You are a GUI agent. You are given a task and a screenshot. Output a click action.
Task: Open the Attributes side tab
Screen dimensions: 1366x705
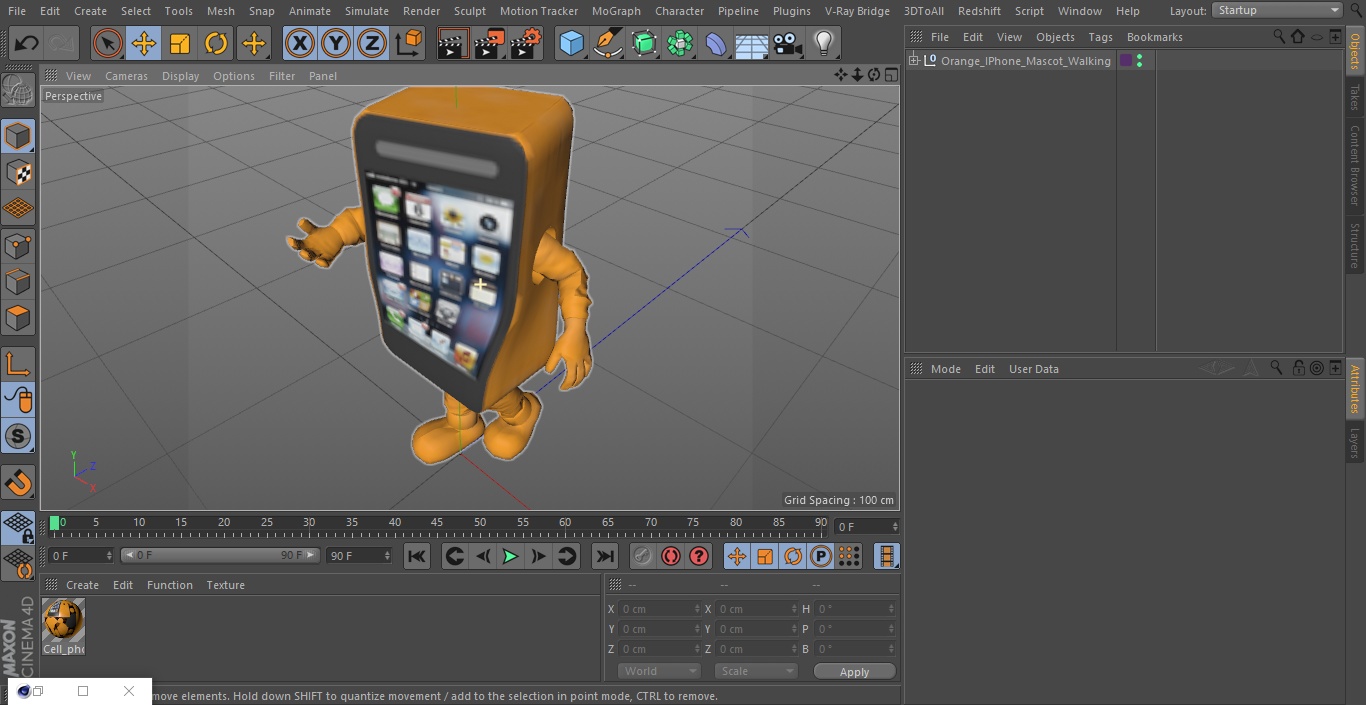click(x=1355, y=388)
